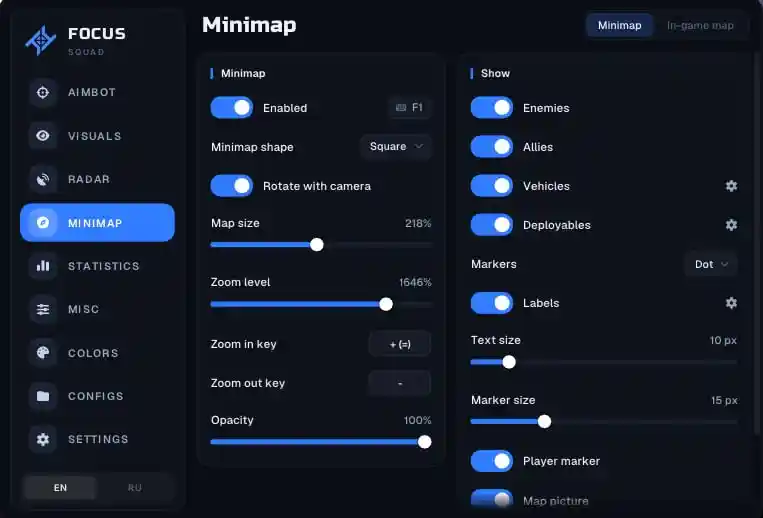Image resolution: width=763 pixels, height=518 pixels.
Task: Click the F1 hotkey bind field
Action: (410, 107)
